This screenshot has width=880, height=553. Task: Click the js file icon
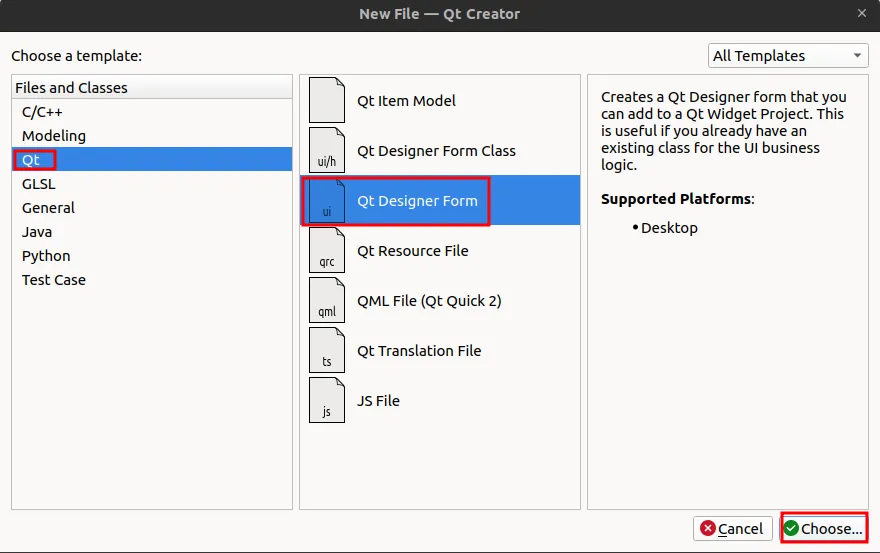pyautogui.click(x=327, y=400)
